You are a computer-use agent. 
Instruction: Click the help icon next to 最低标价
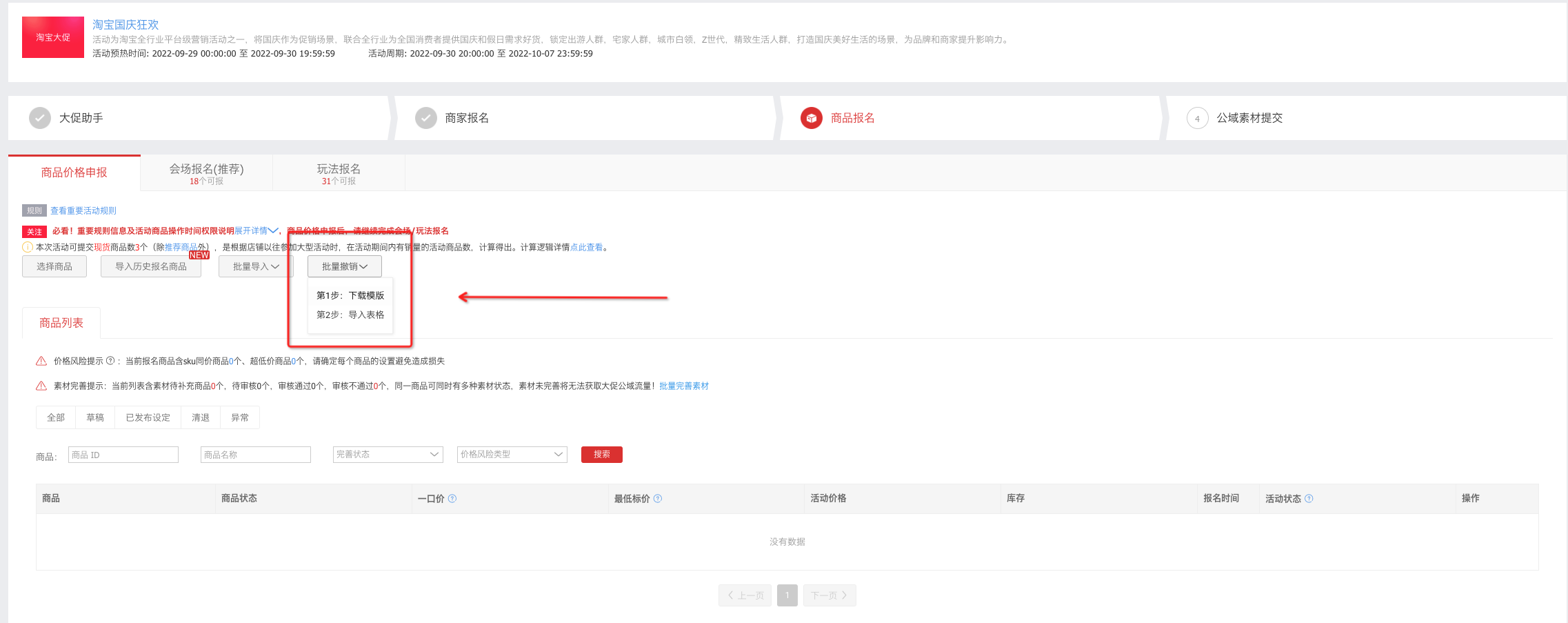[658, 498]
